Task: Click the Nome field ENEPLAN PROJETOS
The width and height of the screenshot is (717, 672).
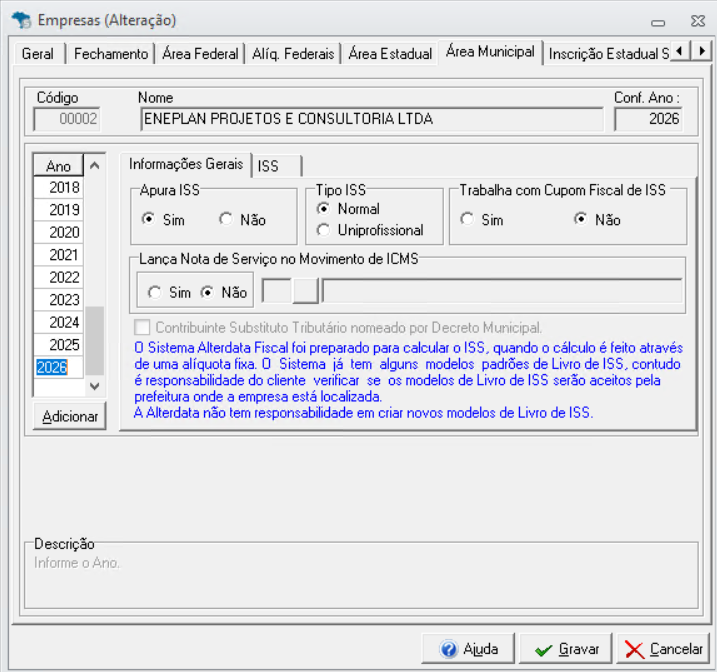Action: click(x=372, y=119)
